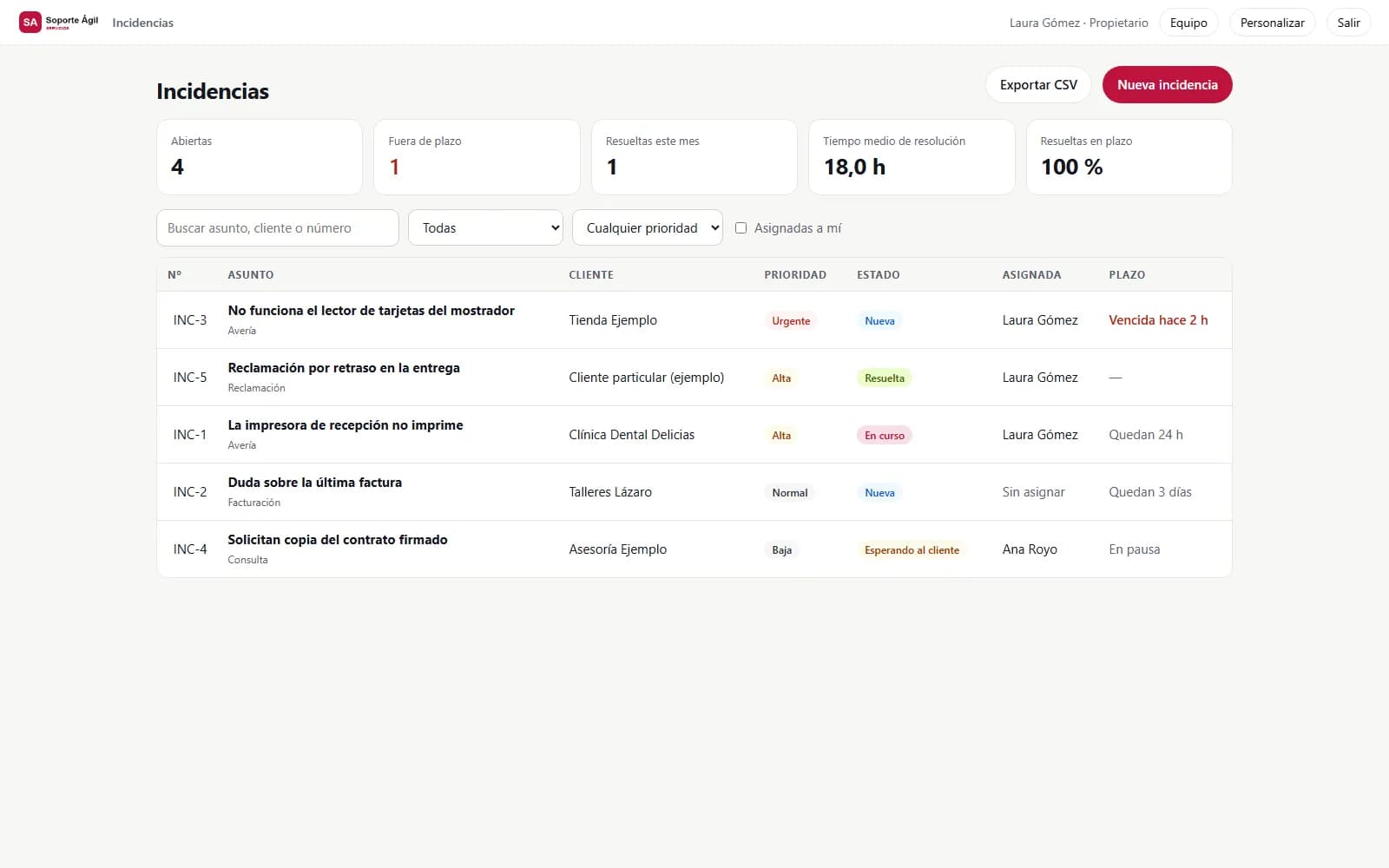Click the En pausa deadline cell

click(1135, 549)
